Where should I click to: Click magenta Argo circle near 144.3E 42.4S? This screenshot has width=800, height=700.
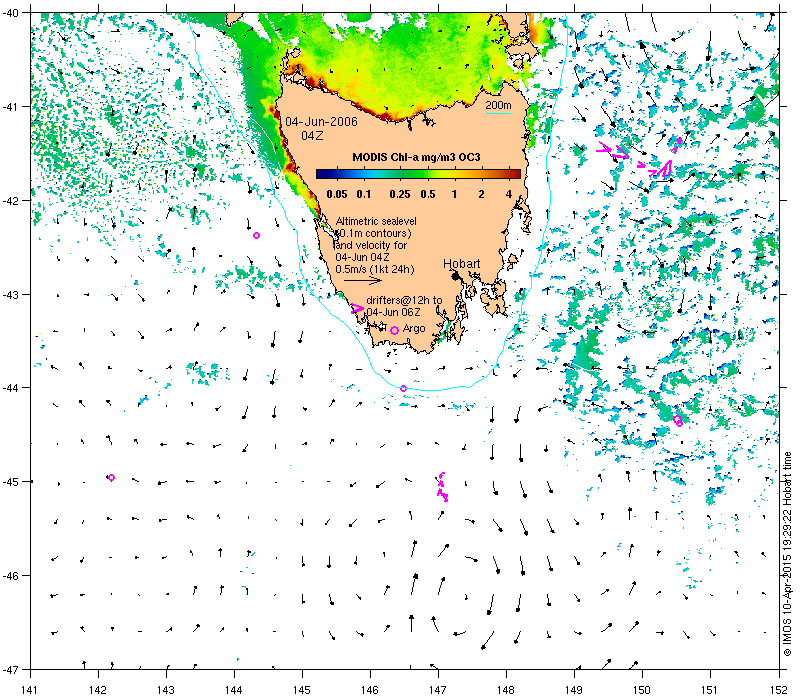[257, 235]
